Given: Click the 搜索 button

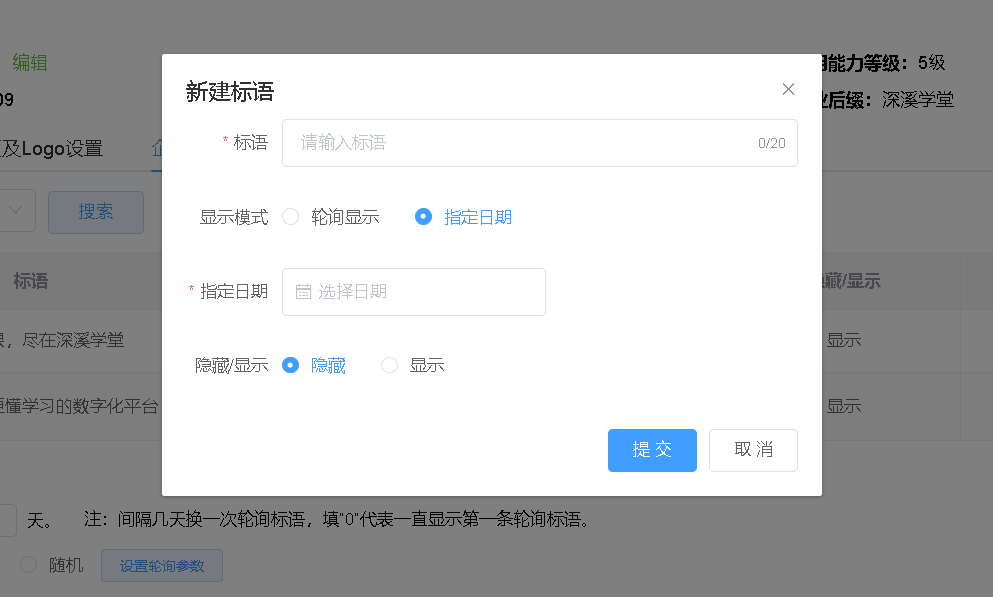Looking at the screenshot, I should [96, 211].
